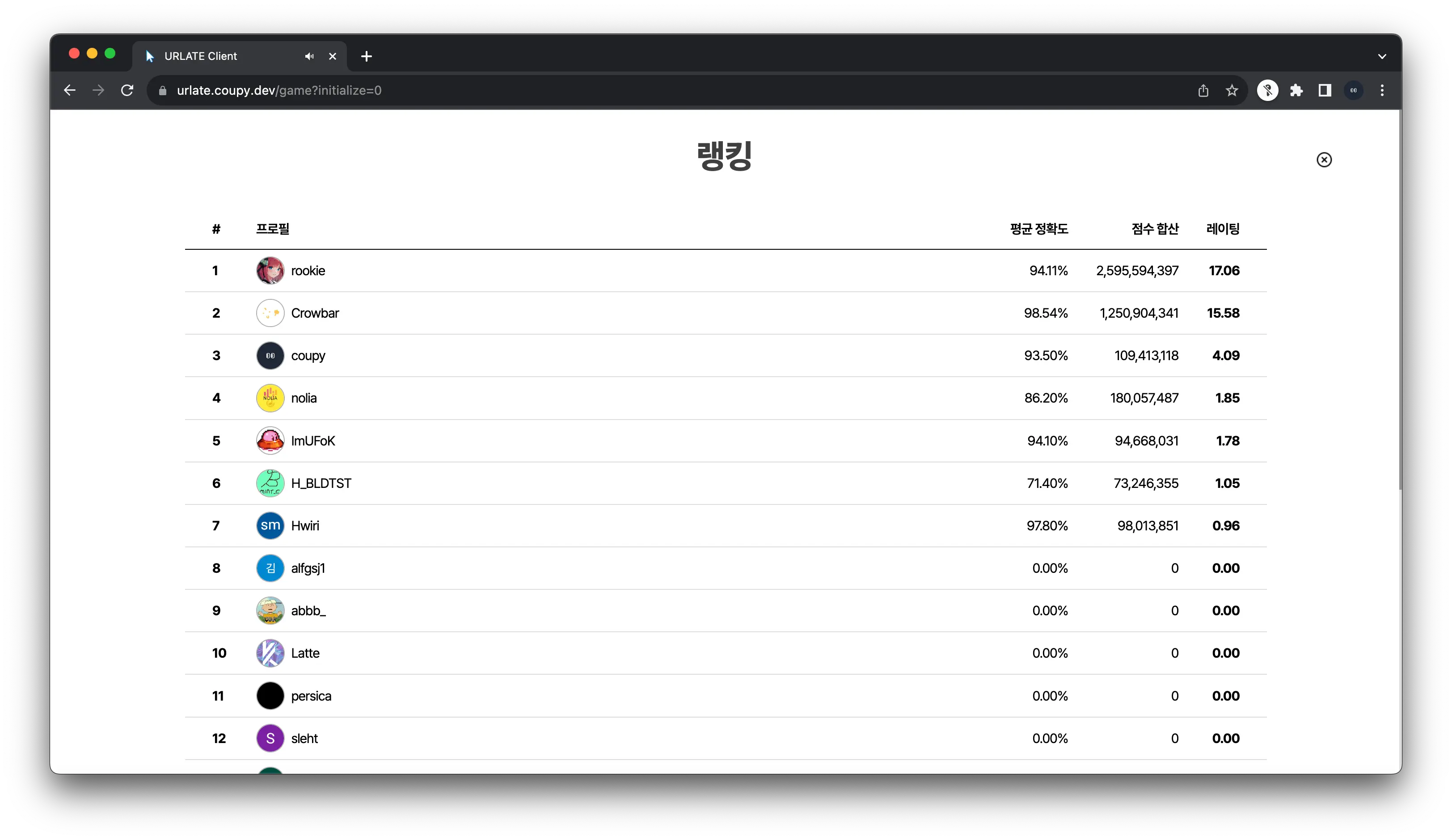Screen dimensions: 1452x840
Task: Toggle the browser side panel icon
Action: pyautogui.click(x=1325, y=90)
